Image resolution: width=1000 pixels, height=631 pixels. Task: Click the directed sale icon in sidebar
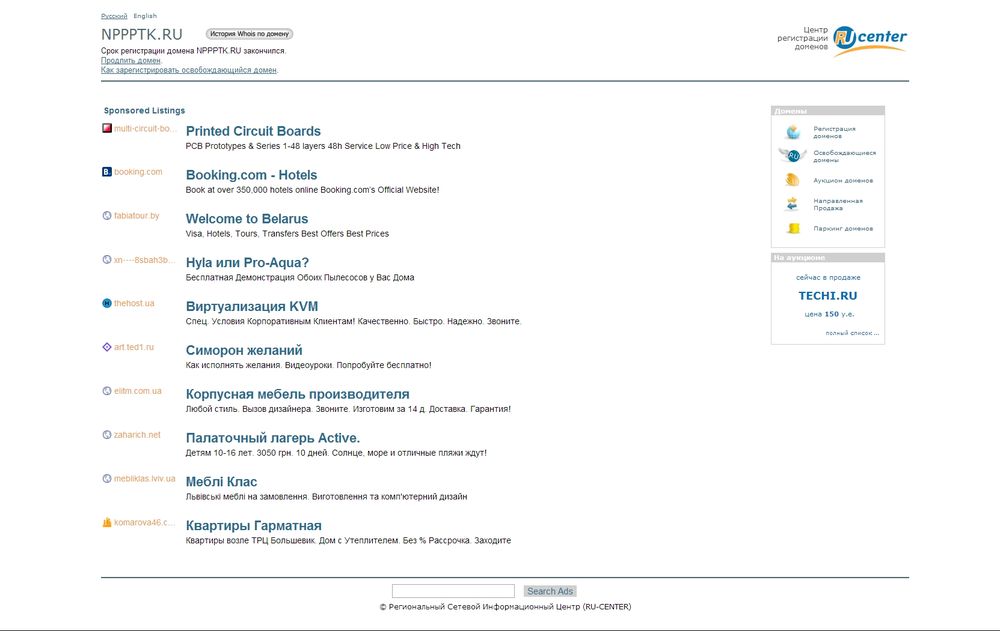pyautogui.click(x=793, y=204)
